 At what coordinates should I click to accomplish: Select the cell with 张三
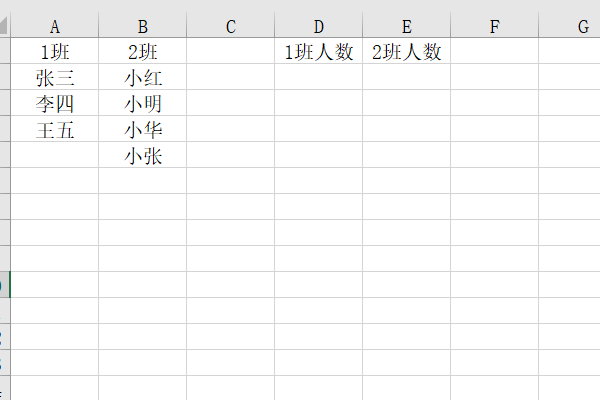[x=54, y=79]
